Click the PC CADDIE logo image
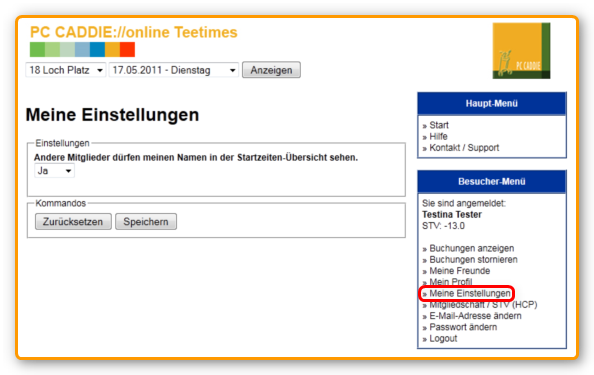 (521, 51)
